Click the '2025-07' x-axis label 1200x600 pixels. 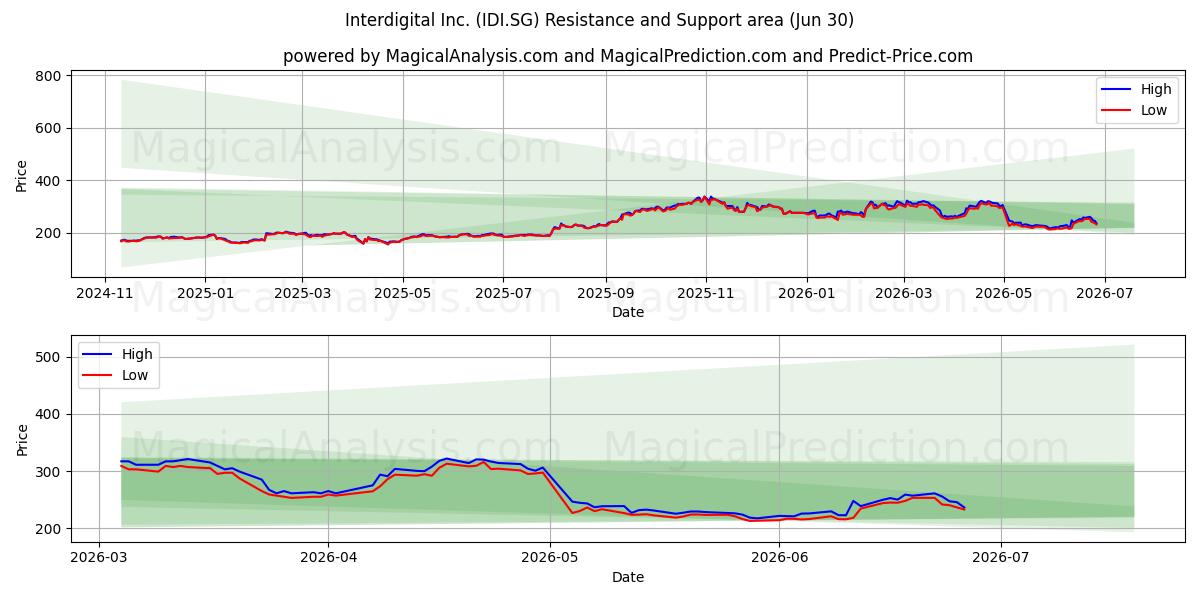(x=502, y=294)
